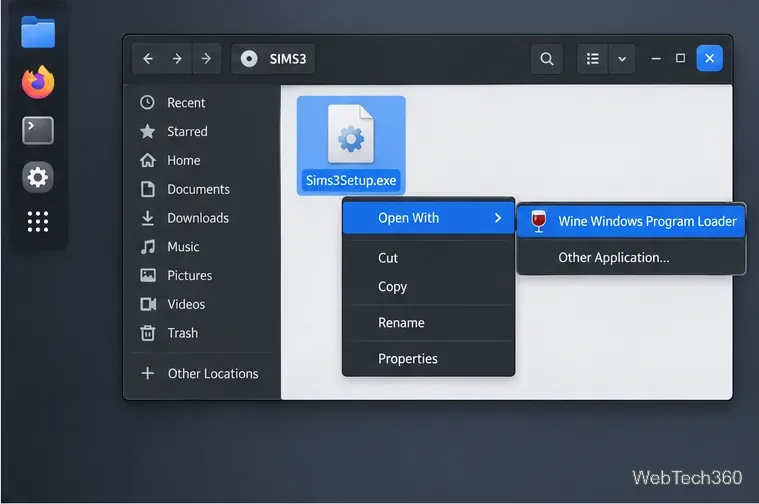The width and height of the screenshot is (759, 504).
Task: Select Wine Windows Program Loader
Action: (x=631, y=221)
